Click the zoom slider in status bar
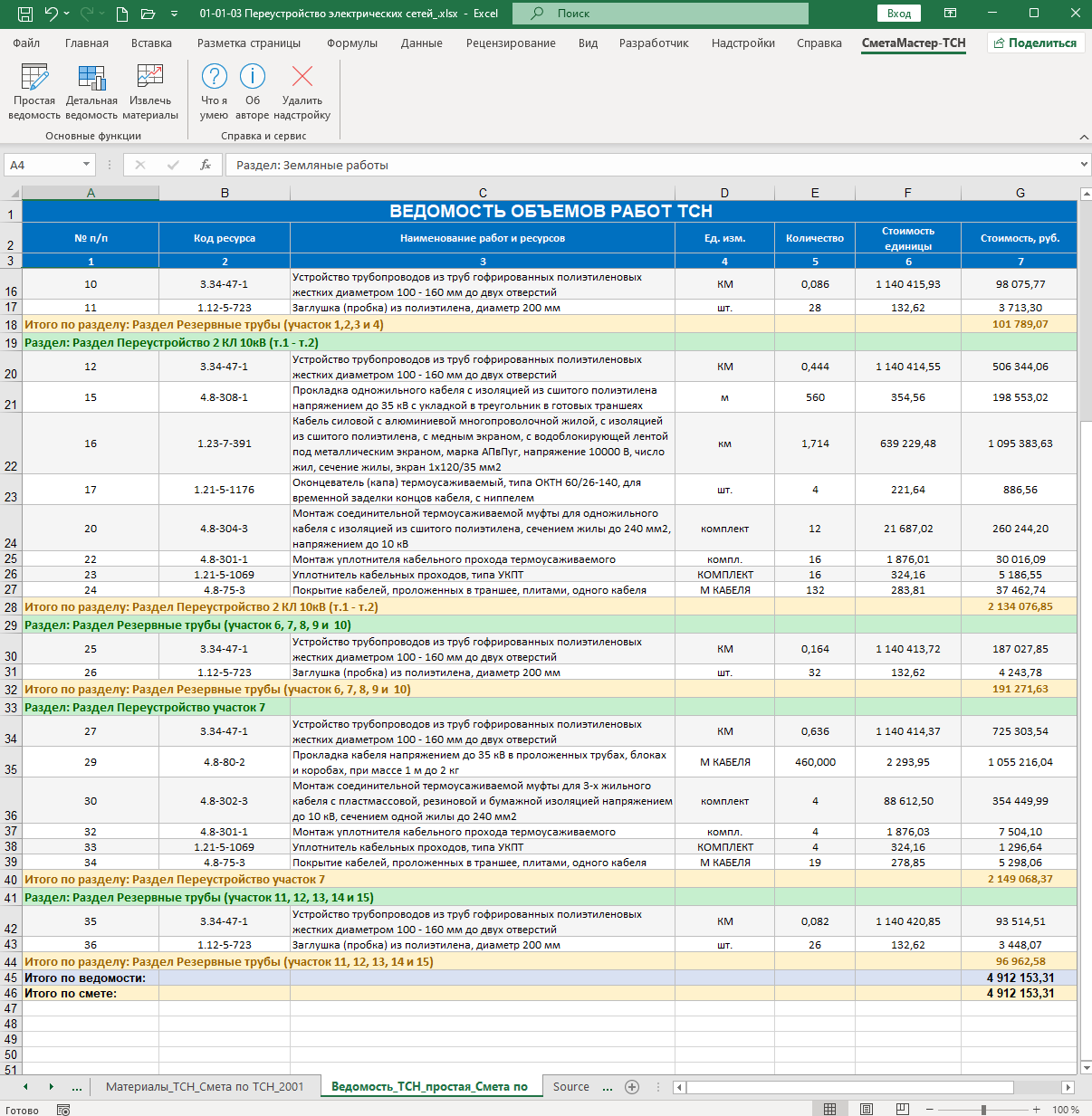This screenshot has width=1092, height=1116. [x=983, y=1109]
